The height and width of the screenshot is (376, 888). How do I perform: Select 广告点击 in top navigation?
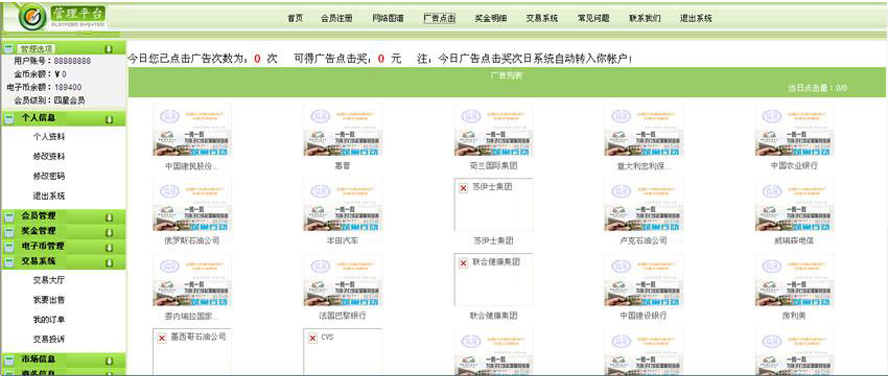[439, 18]
